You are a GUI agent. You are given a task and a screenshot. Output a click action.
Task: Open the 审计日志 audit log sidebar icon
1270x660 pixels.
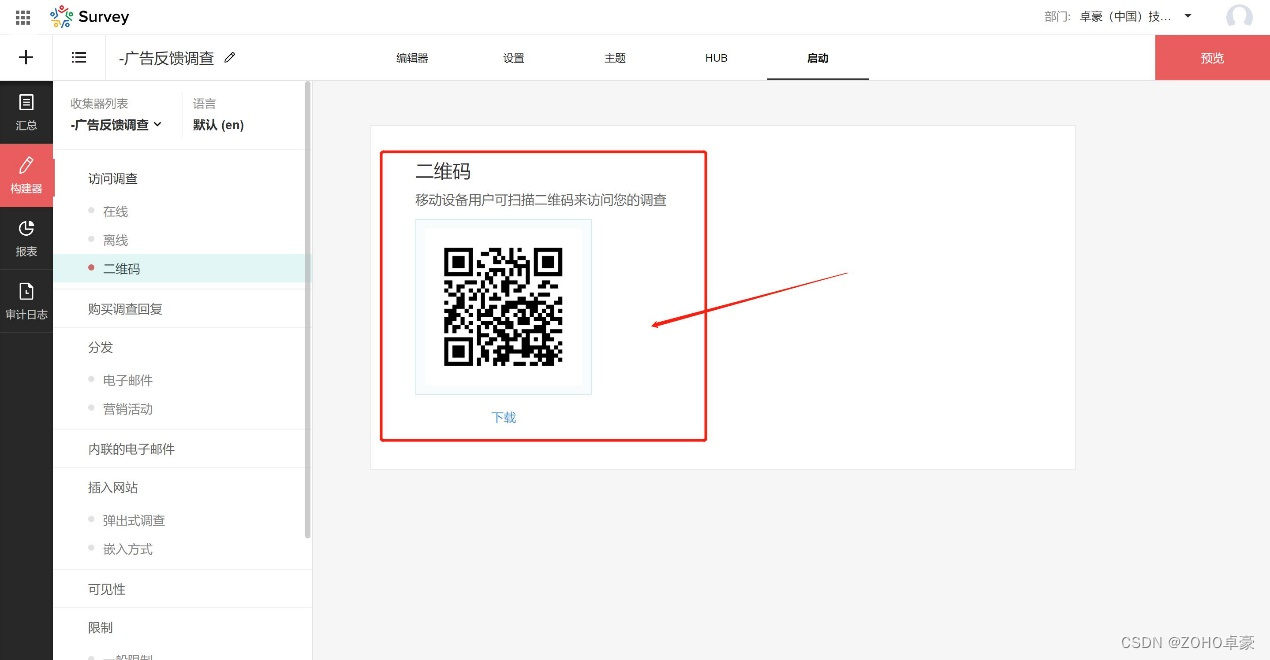tap(26, 302)
